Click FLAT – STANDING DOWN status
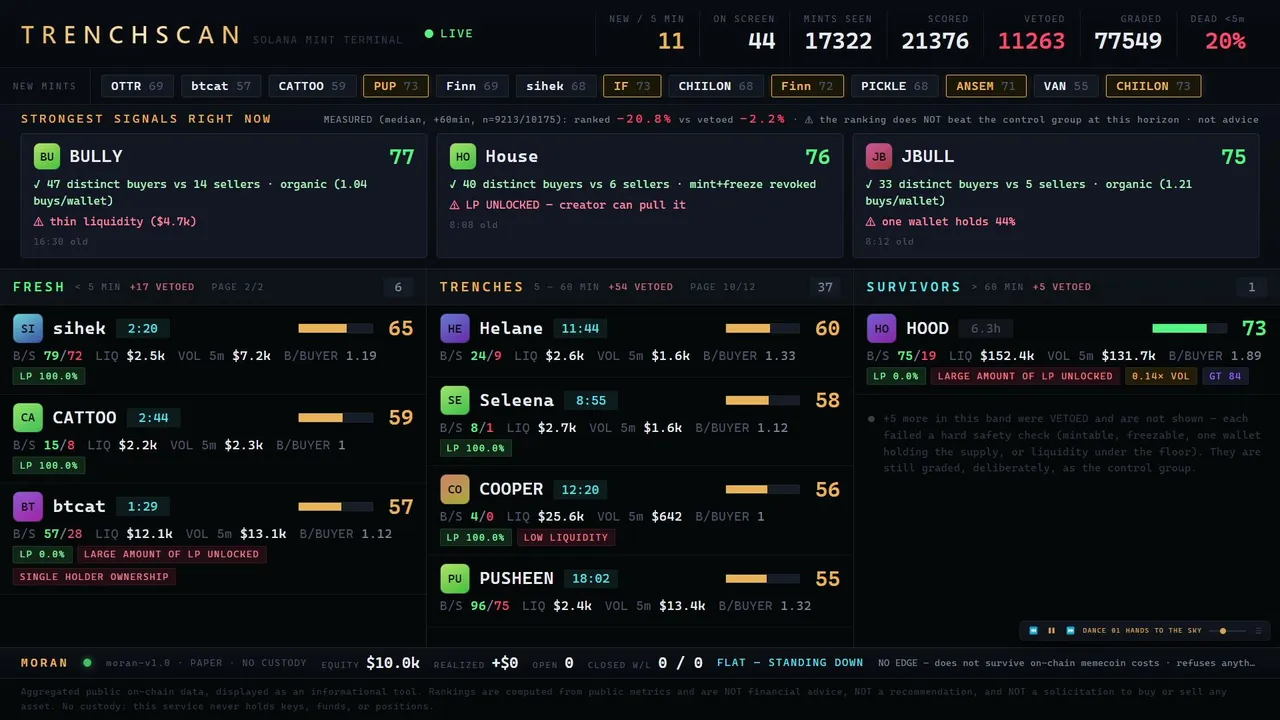Screen dimensions: 1280x720 click(790, 662)
